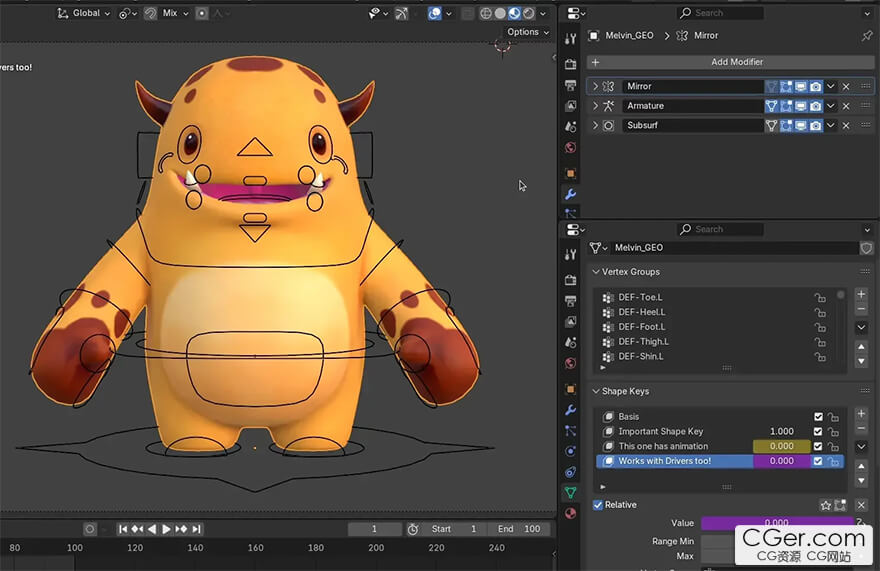Open Global transform orientation dropdown
Image resolution: width=880 pixels, height=571 pixels.
[84, 13]
